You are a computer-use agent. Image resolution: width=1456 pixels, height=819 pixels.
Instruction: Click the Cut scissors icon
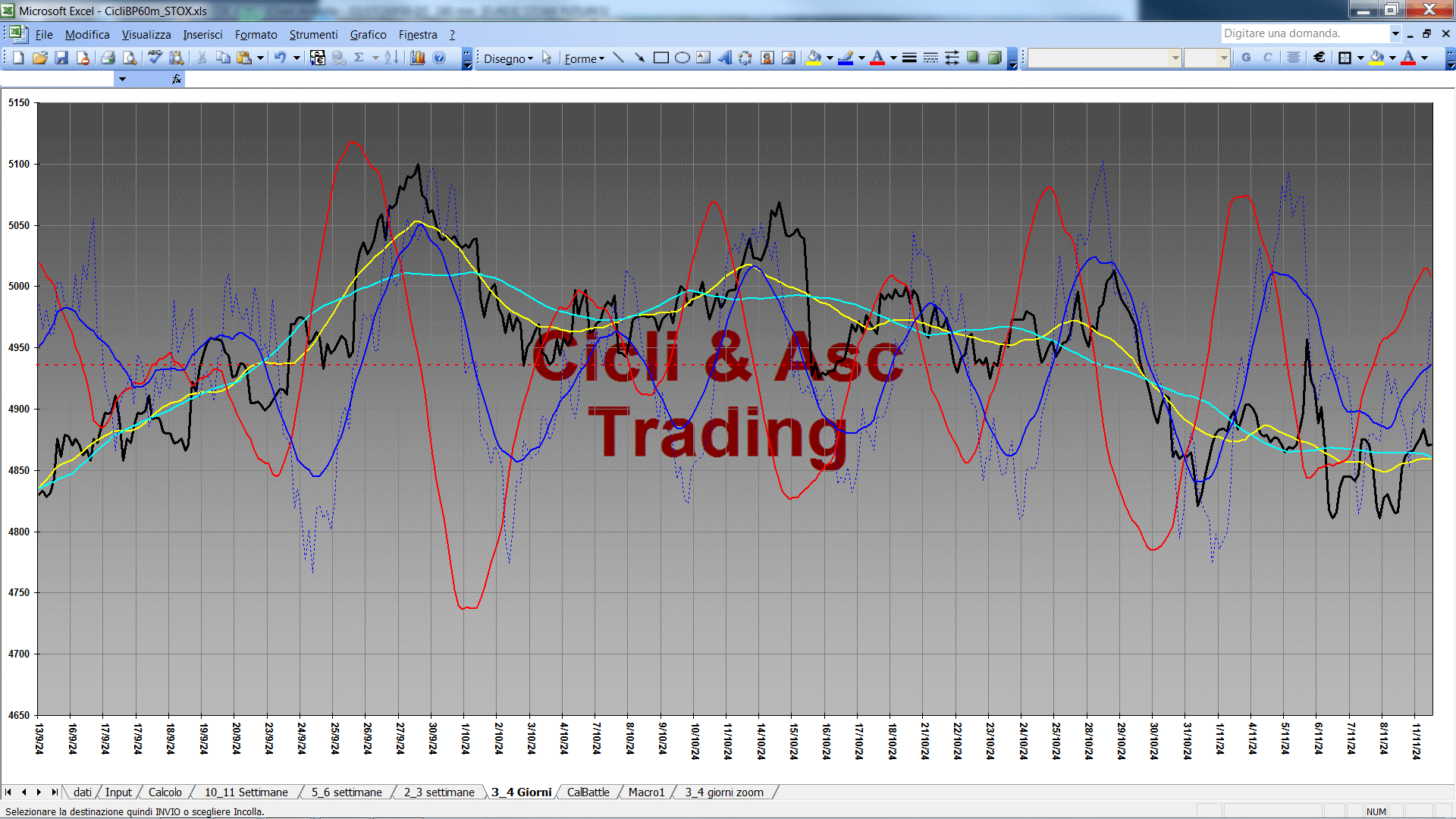click(x=202, y=58)
